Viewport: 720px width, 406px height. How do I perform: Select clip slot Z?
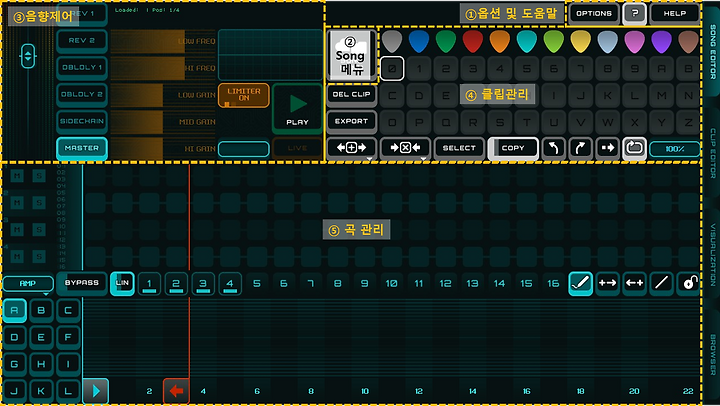(688, 122)
